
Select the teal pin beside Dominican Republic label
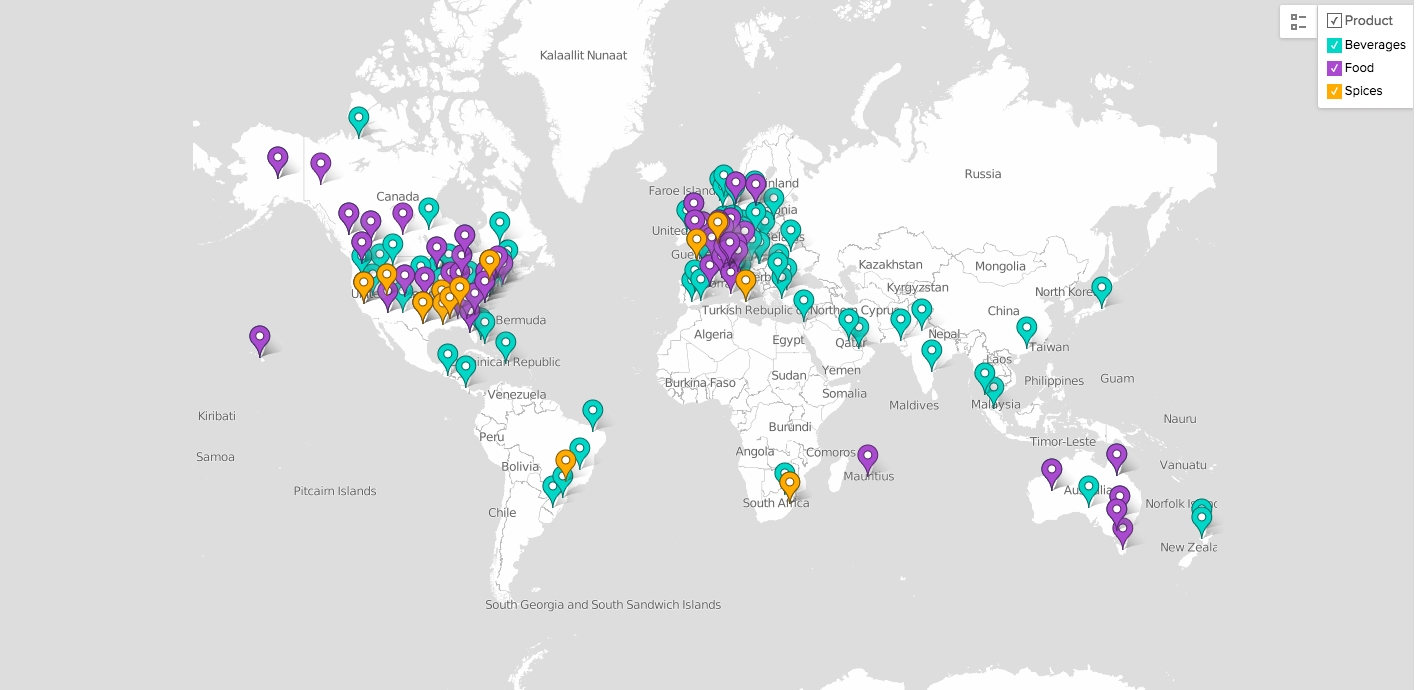pos(506,345)
